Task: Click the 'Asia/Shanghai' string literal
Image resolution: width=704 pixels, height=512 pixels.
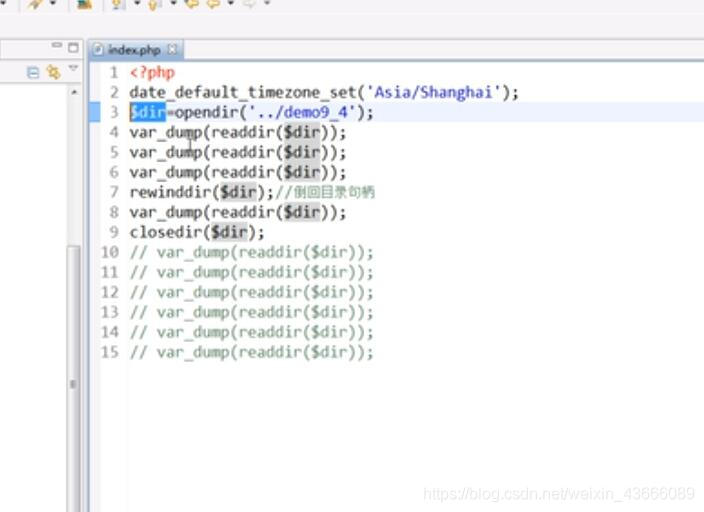Action: coord(433,93)
